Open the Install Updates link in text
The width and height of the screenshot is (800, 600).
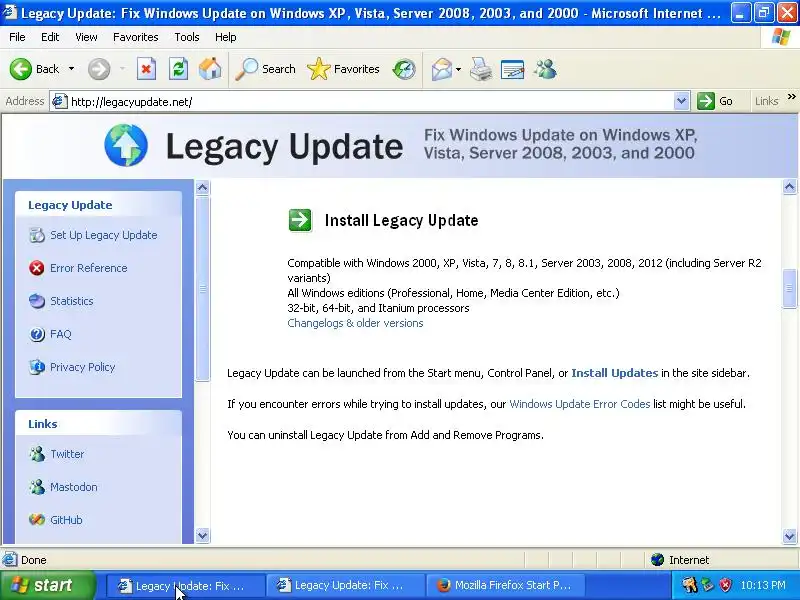(614, 373)
